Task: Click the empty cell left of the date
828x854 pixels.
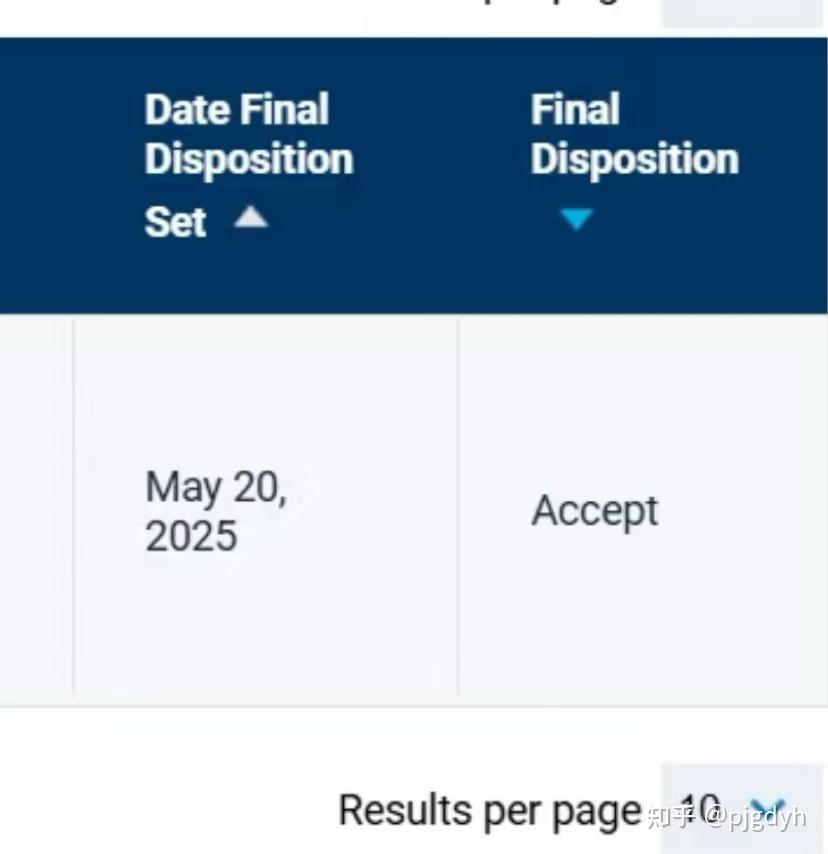Action: coord(36,508)
